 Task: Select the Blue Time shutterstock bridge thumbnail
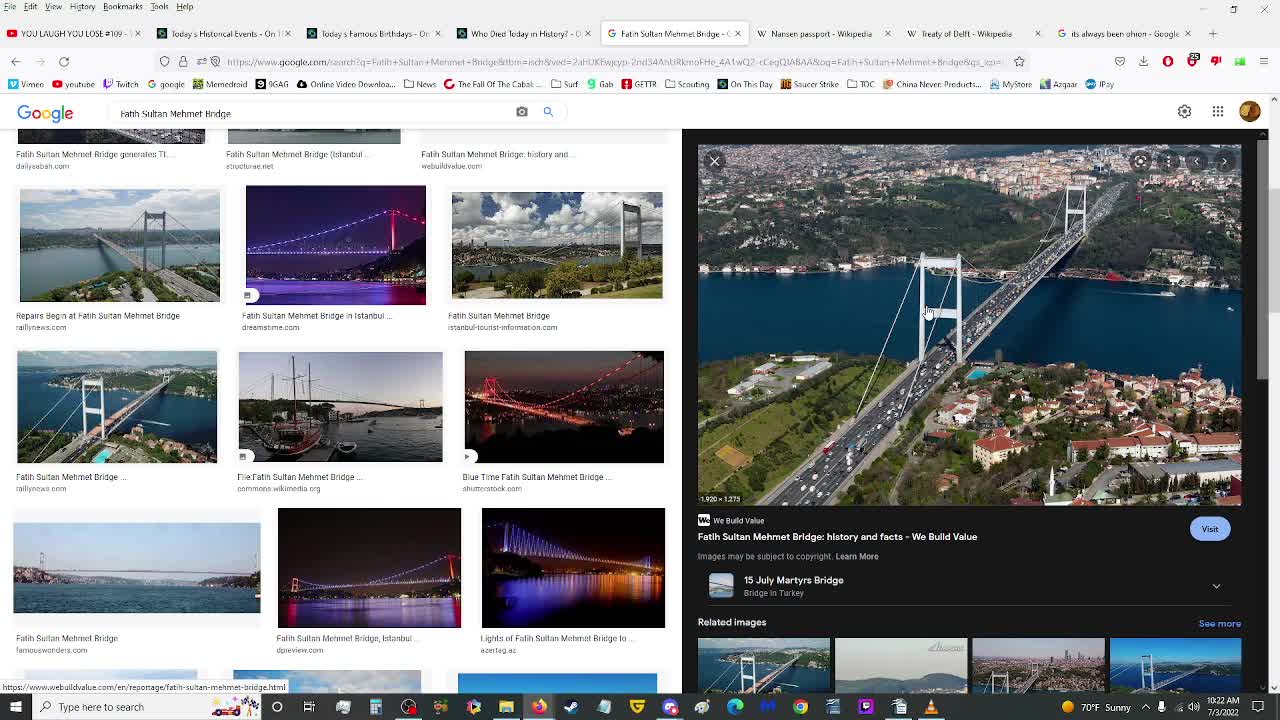click(564, 407)
